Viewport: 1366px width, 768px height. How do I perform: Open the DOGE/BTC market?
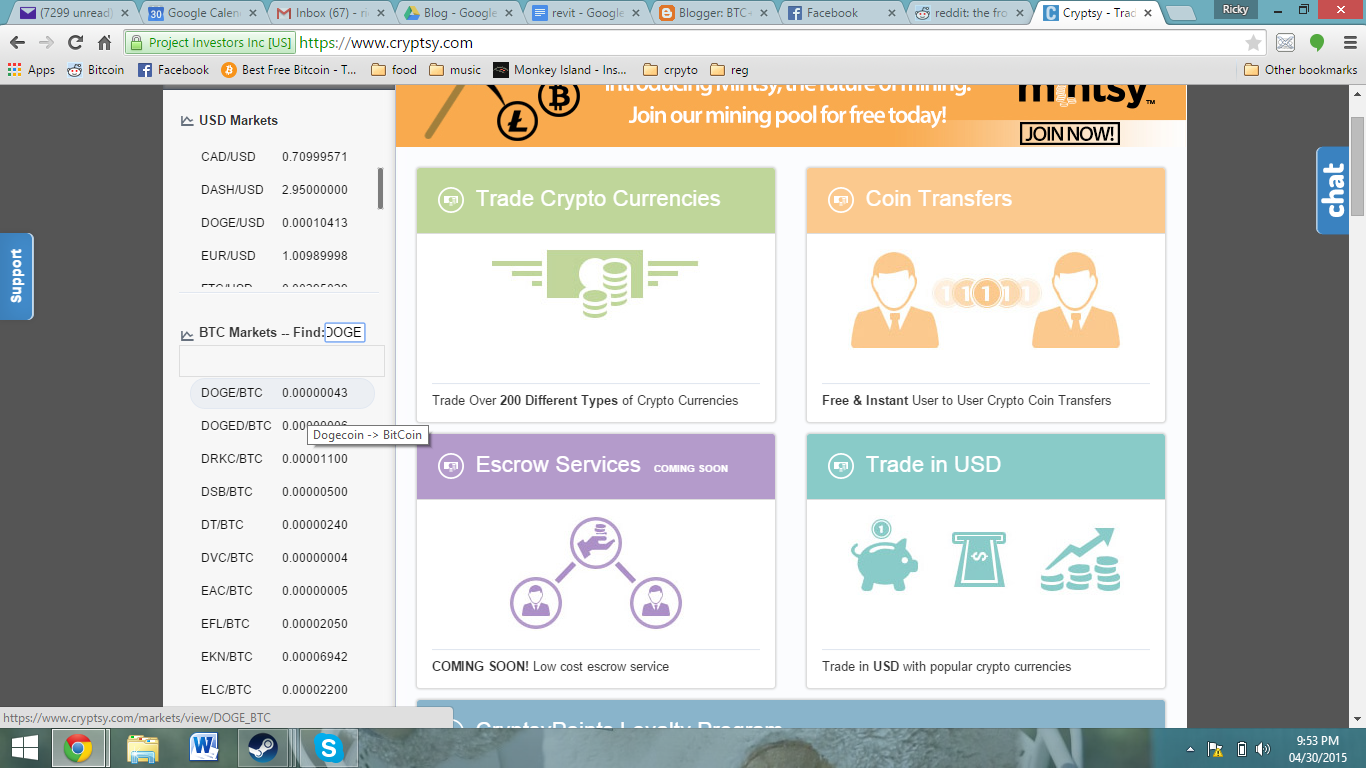click(282, 393)
